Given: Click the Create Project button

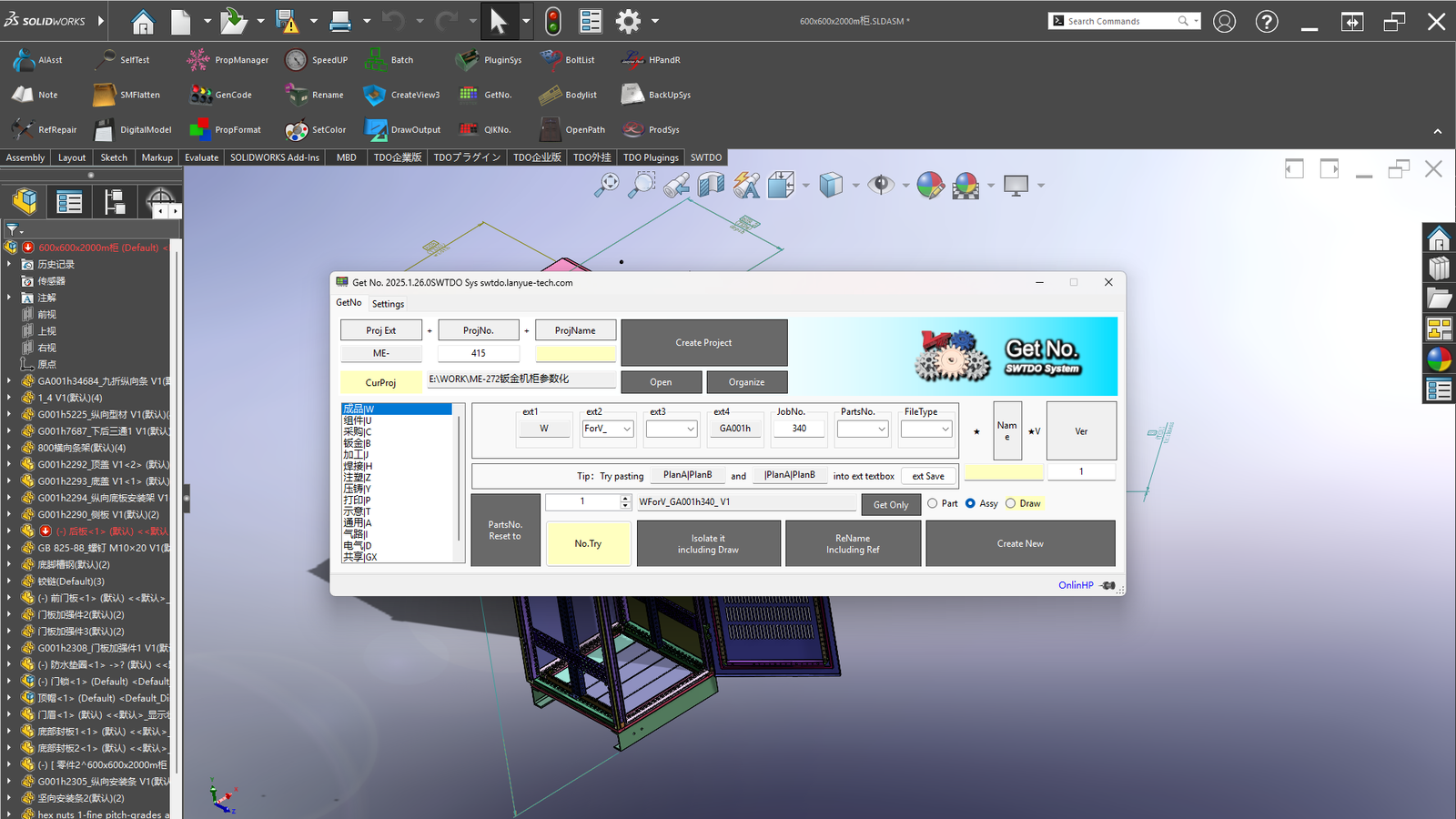Looking at the screenshot, I should click(703, 343).
